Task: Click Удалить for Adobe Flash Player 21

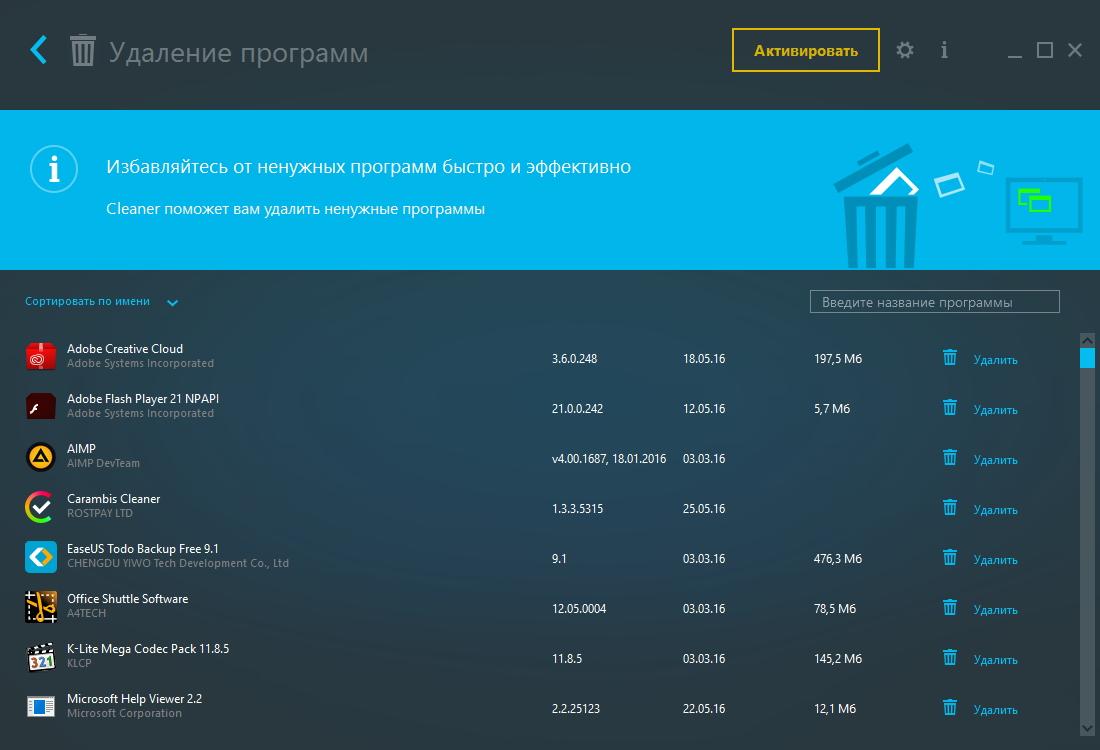Action: [995, 410]
